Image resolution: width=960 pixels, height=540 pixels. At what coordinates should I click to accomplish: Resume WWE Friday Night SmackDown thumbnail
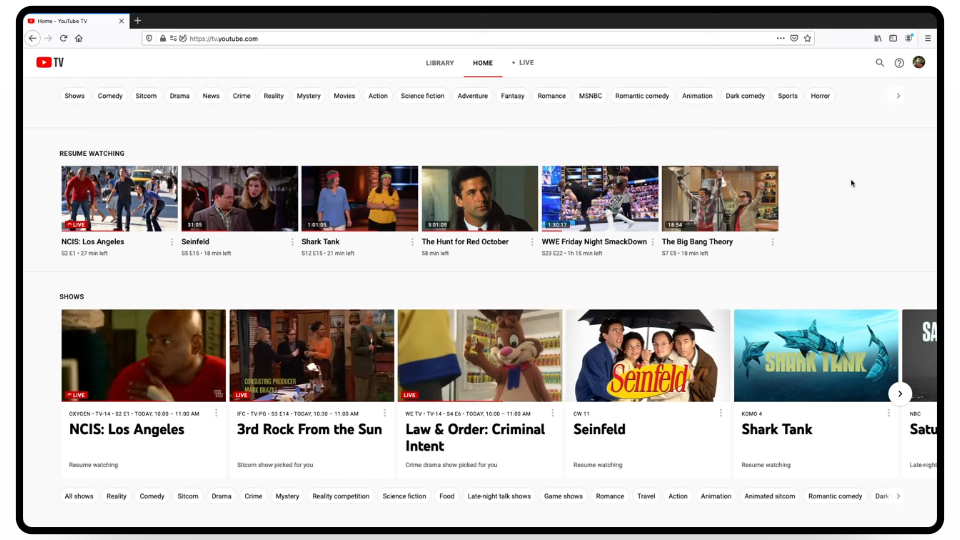pos(600,198)
